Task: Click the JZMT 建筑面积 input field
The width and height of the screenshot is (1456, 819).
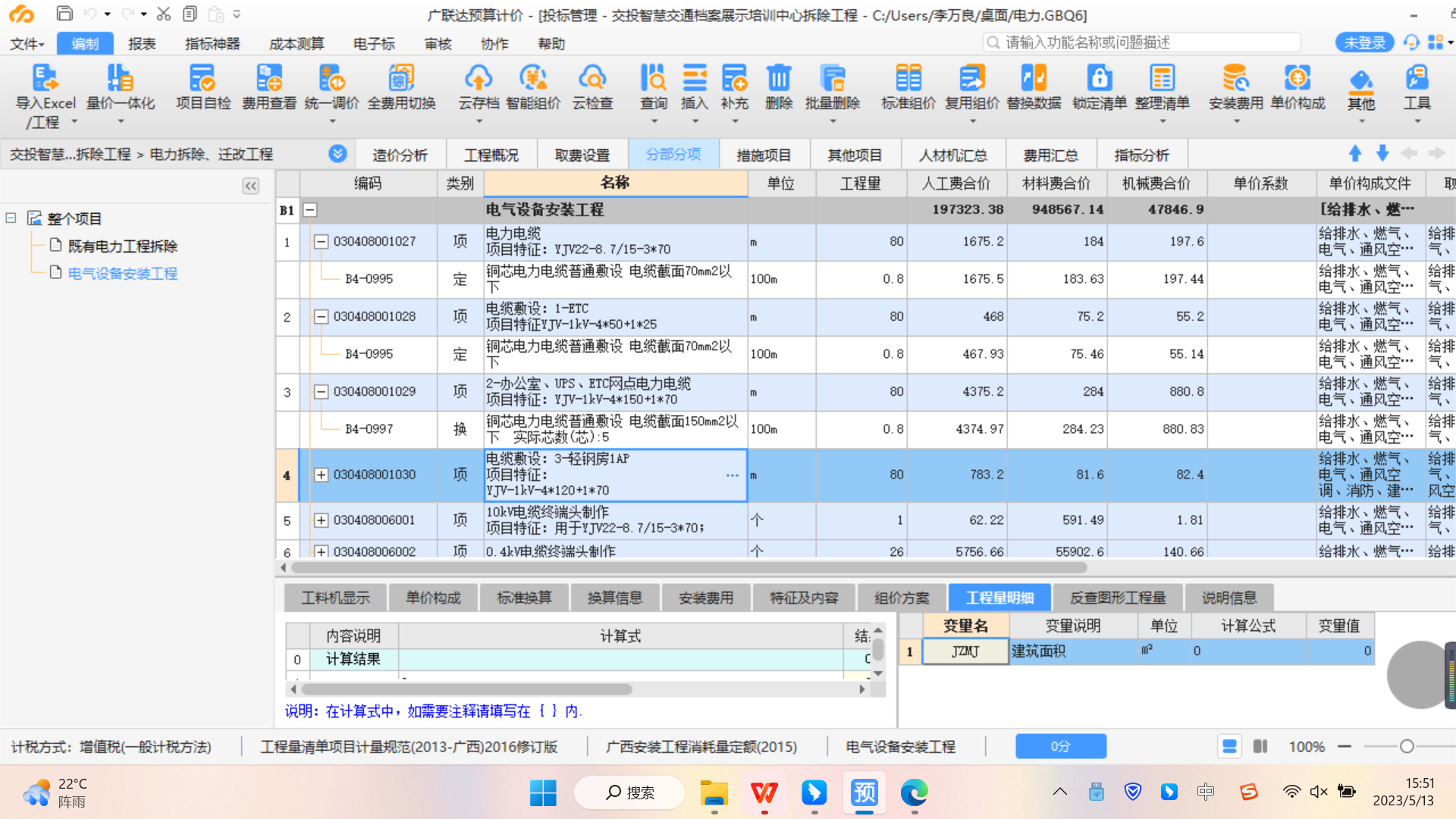Action: 964,650
